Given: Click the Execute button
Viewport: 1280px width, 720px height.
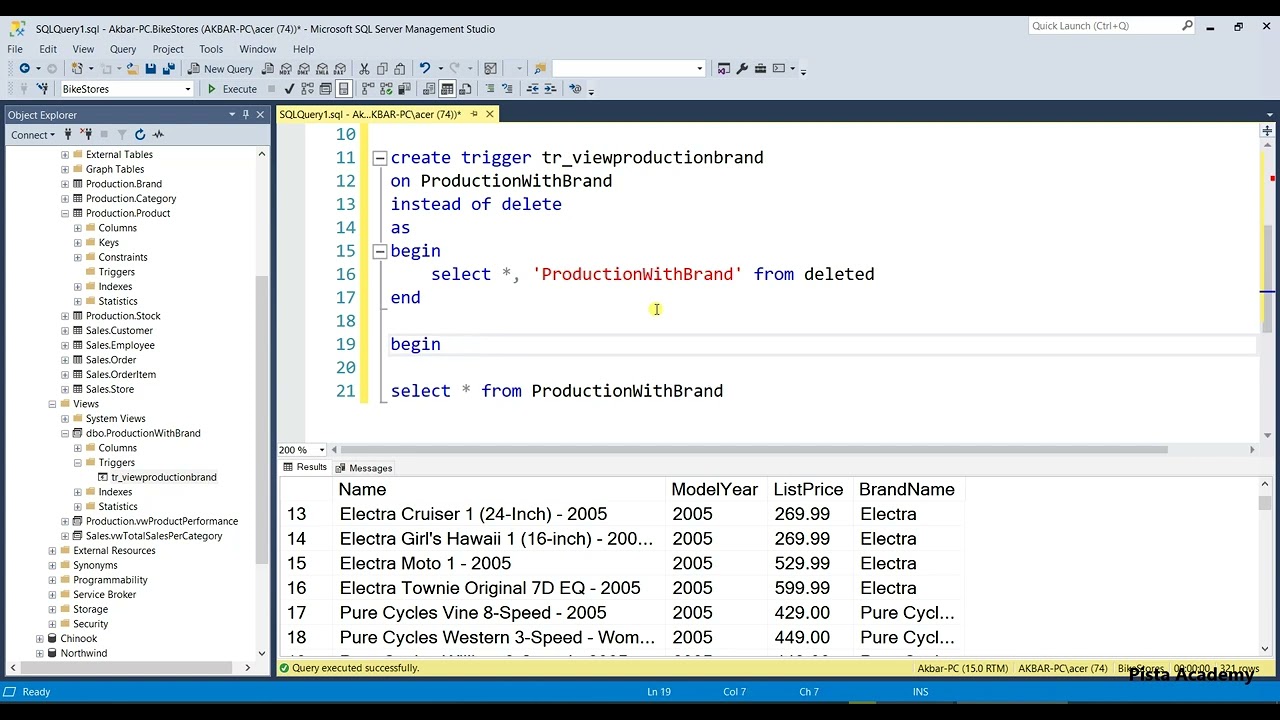Looking at the screenshot, I should point(232,89).
